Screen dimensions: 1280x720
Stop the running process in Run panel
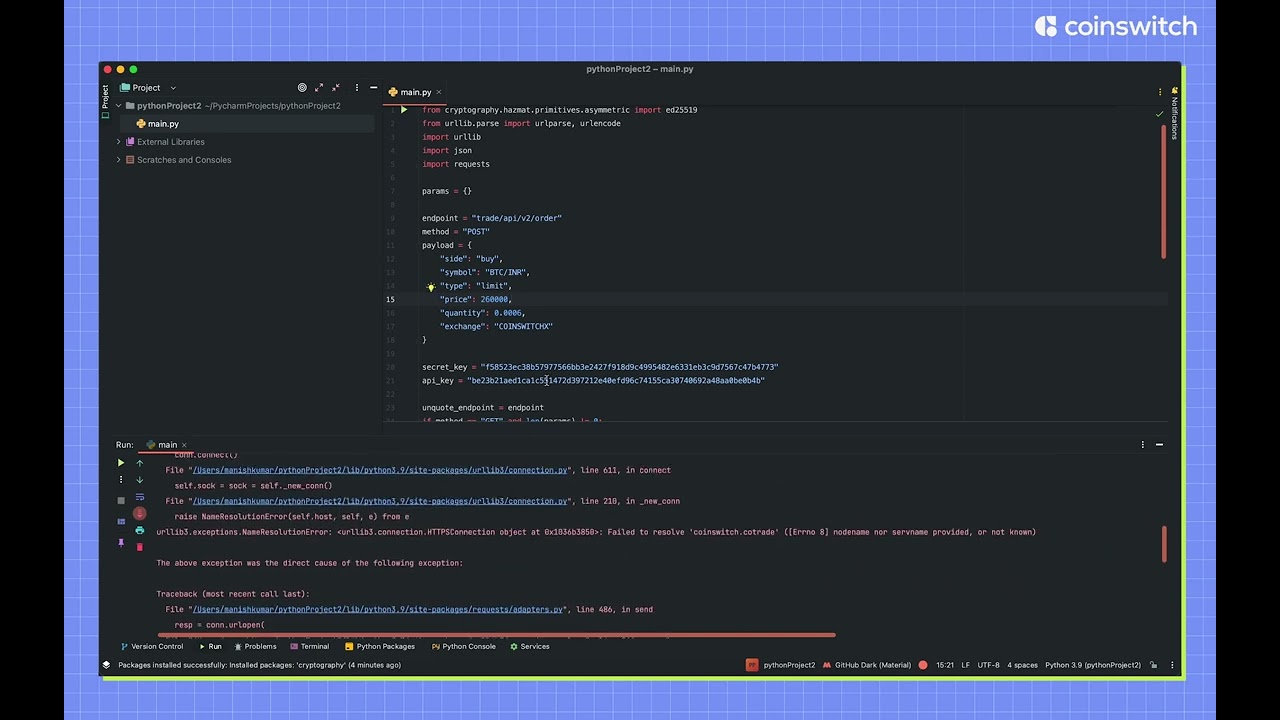click(x=121, y=500)
